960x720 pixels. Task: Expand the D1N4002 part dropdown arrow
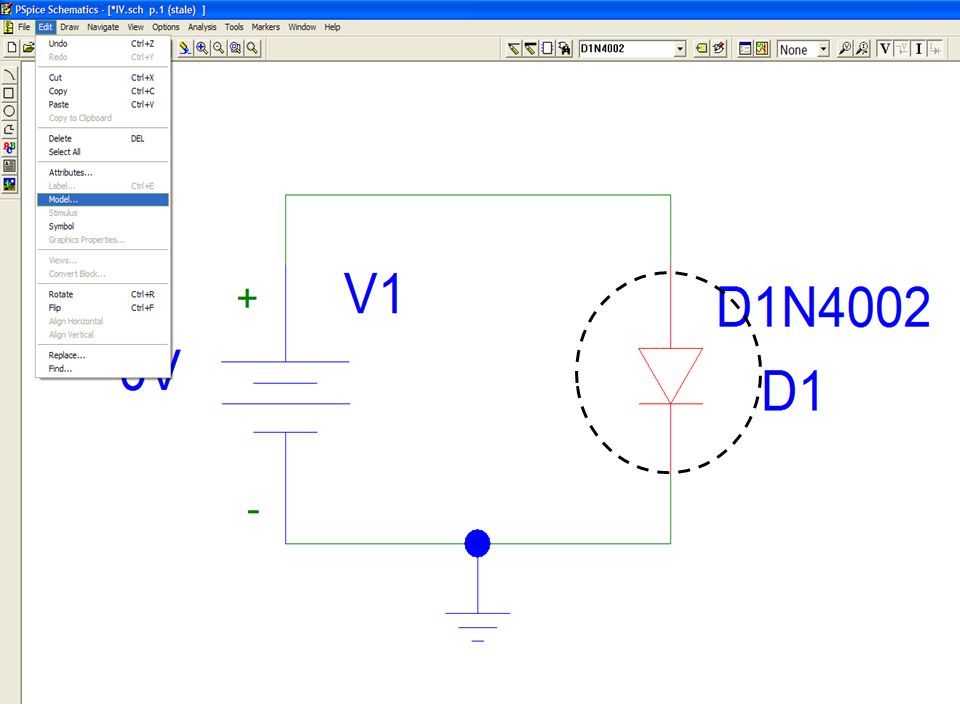point(680,49)
